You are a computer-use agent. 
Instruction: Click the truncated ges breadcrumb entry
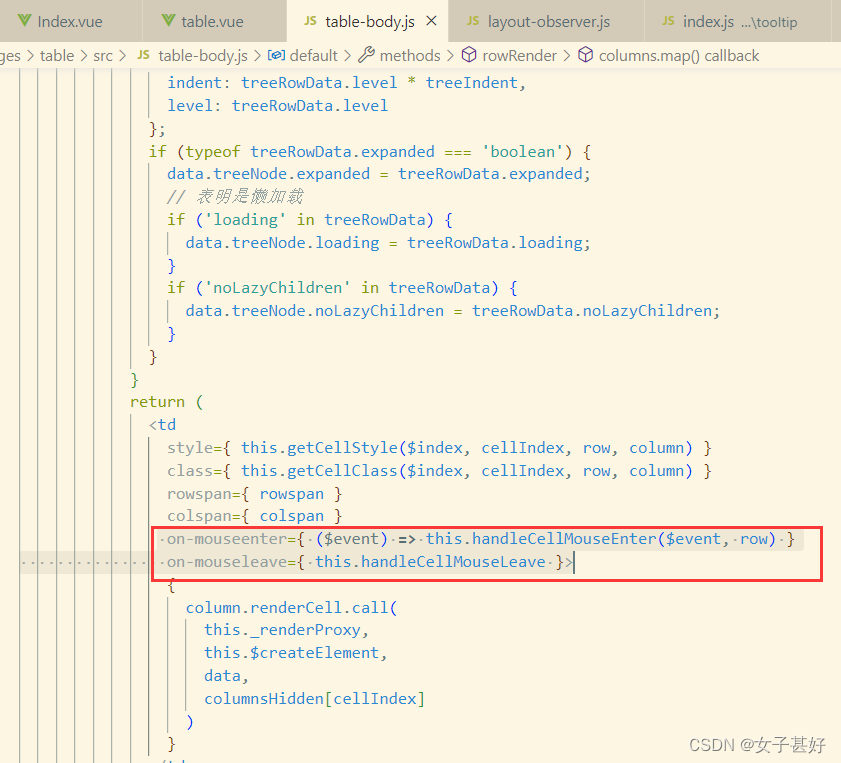click(9, 56)
